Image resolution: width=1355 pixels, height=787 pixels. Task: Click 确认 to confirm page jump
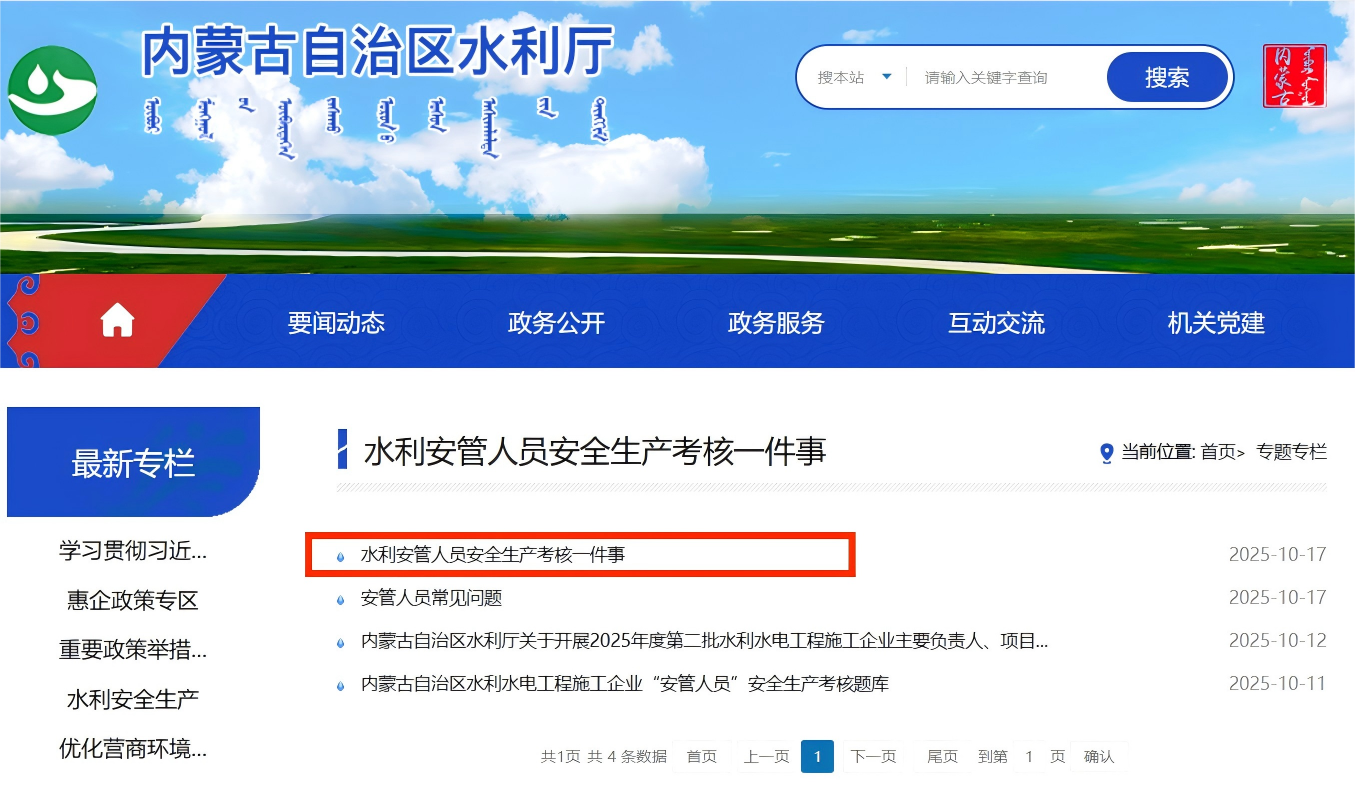(1099, 757)
